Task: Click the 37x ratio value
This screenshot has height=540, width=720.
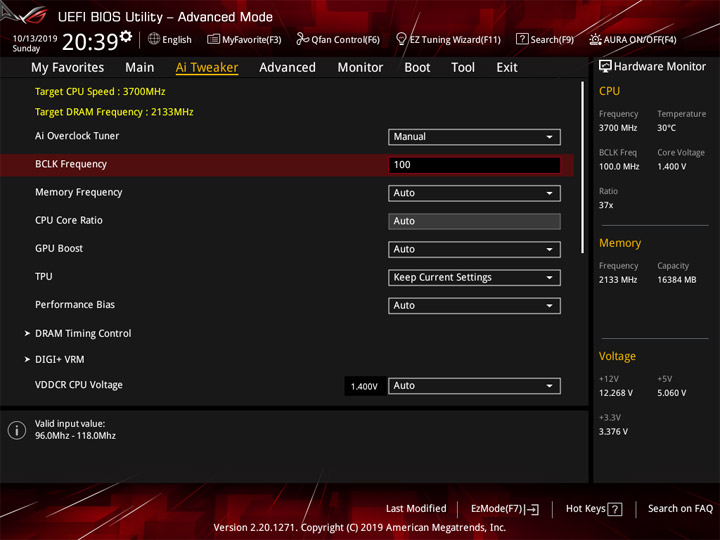Action: tap(606, 205)
